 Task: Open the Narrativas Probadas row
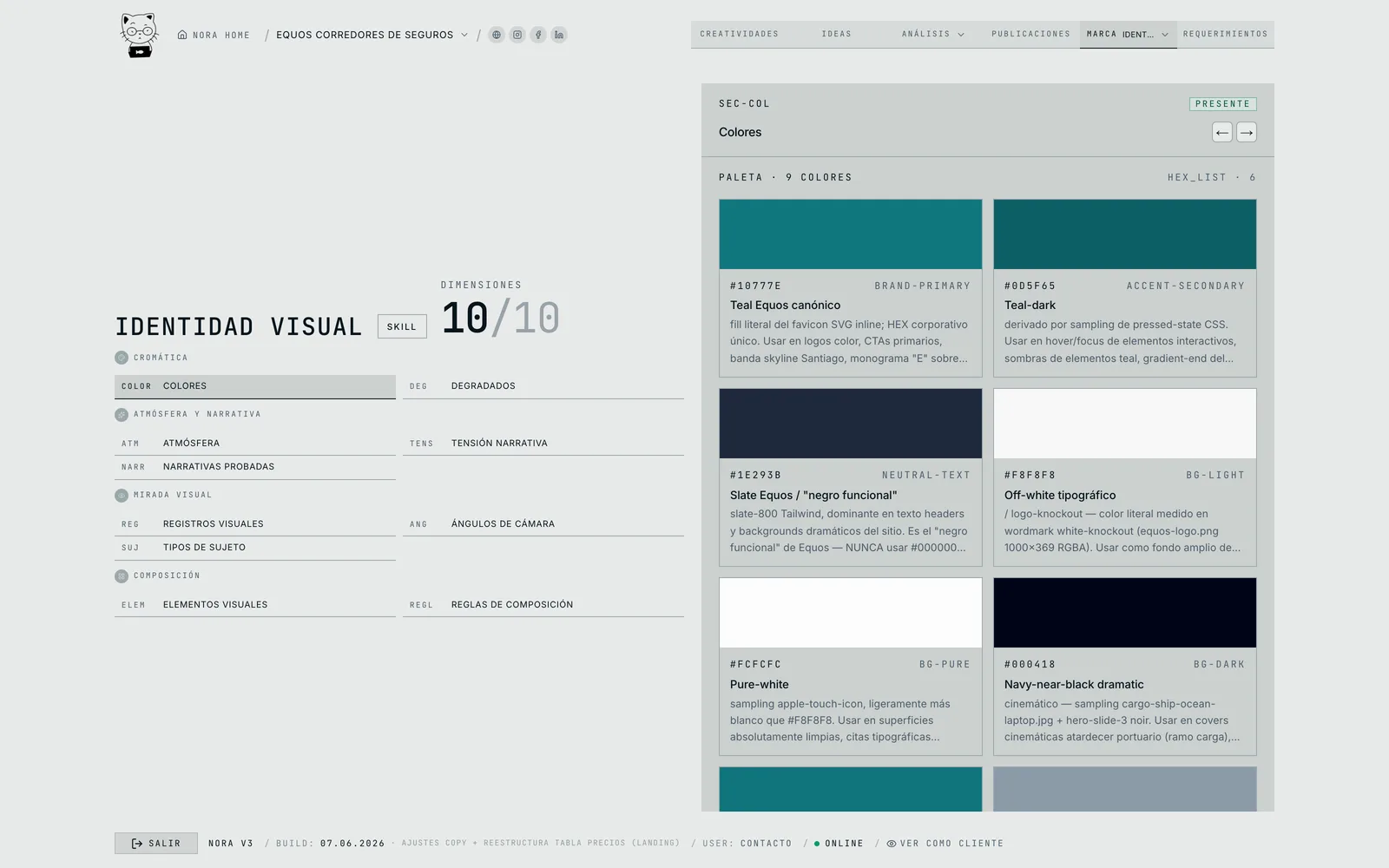[x=255, y=467]
